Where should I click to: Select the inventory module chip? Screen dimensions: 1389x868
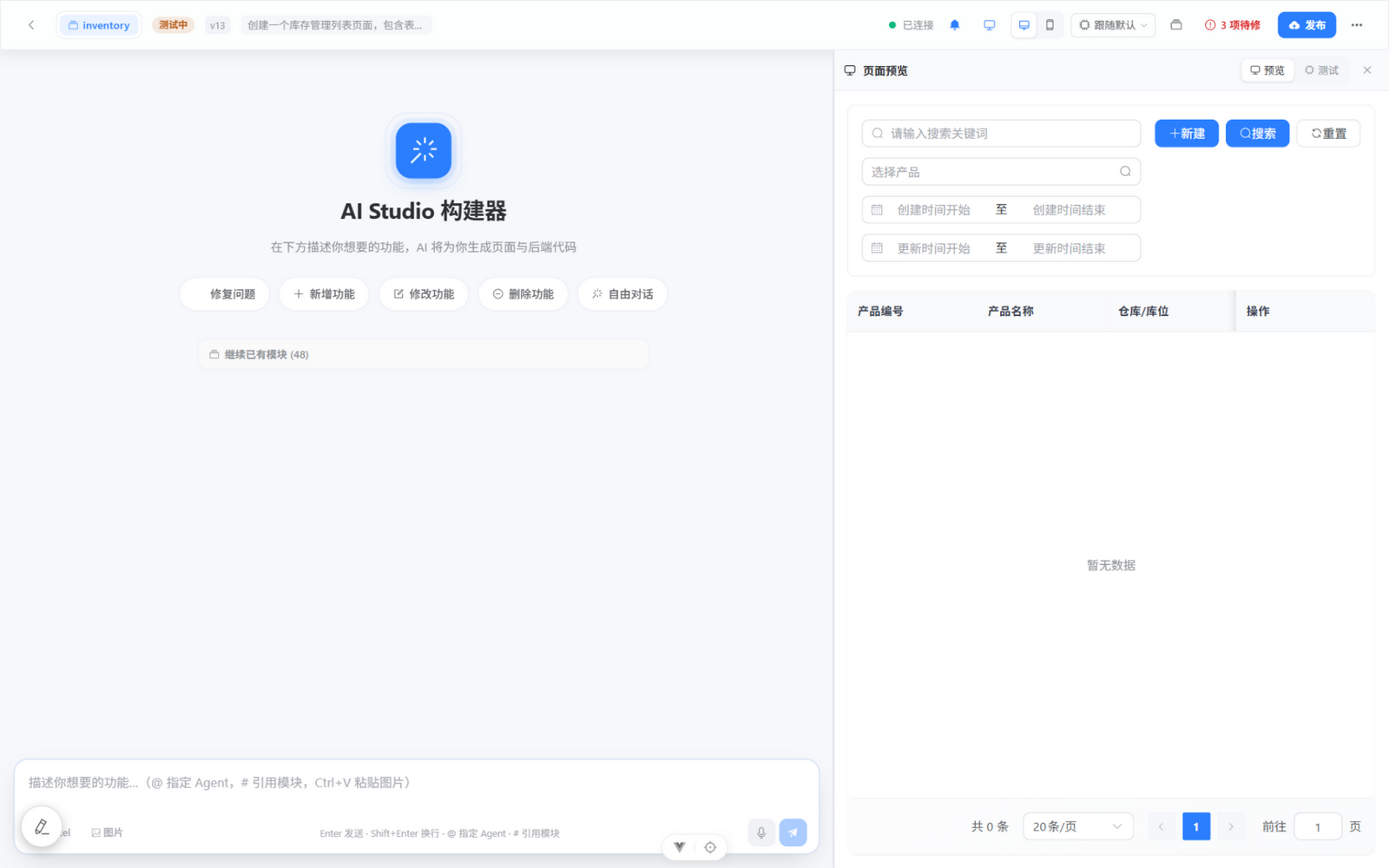coord(99,25)
